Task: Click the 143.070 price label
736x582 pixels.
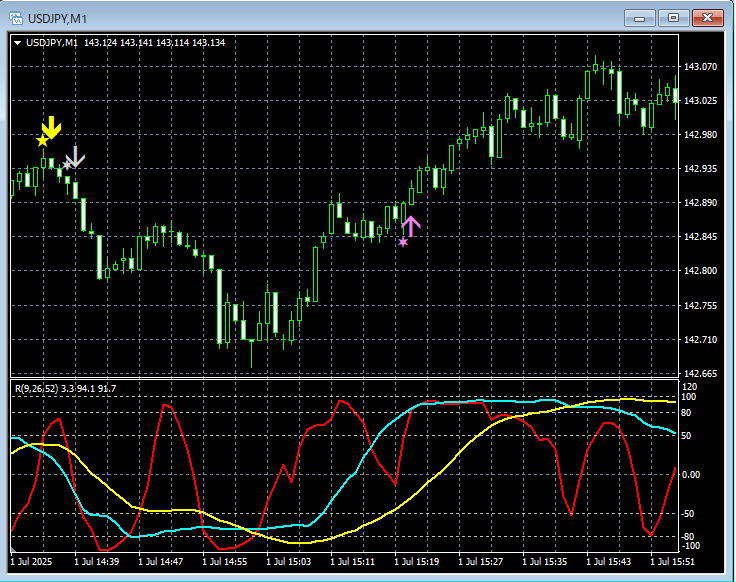Action: [700, 67]
